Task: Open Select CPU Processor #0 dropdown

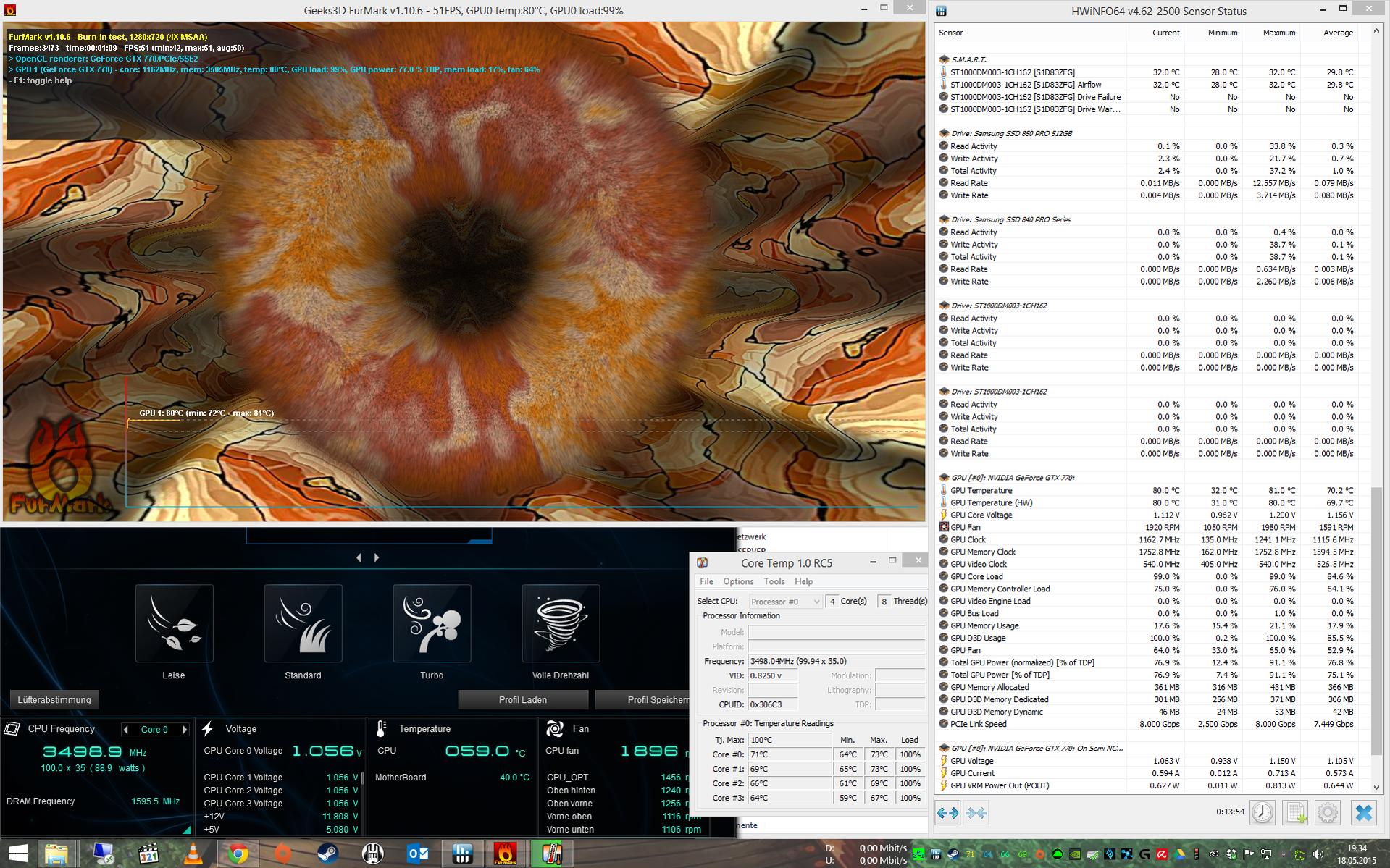Action: 785,602
